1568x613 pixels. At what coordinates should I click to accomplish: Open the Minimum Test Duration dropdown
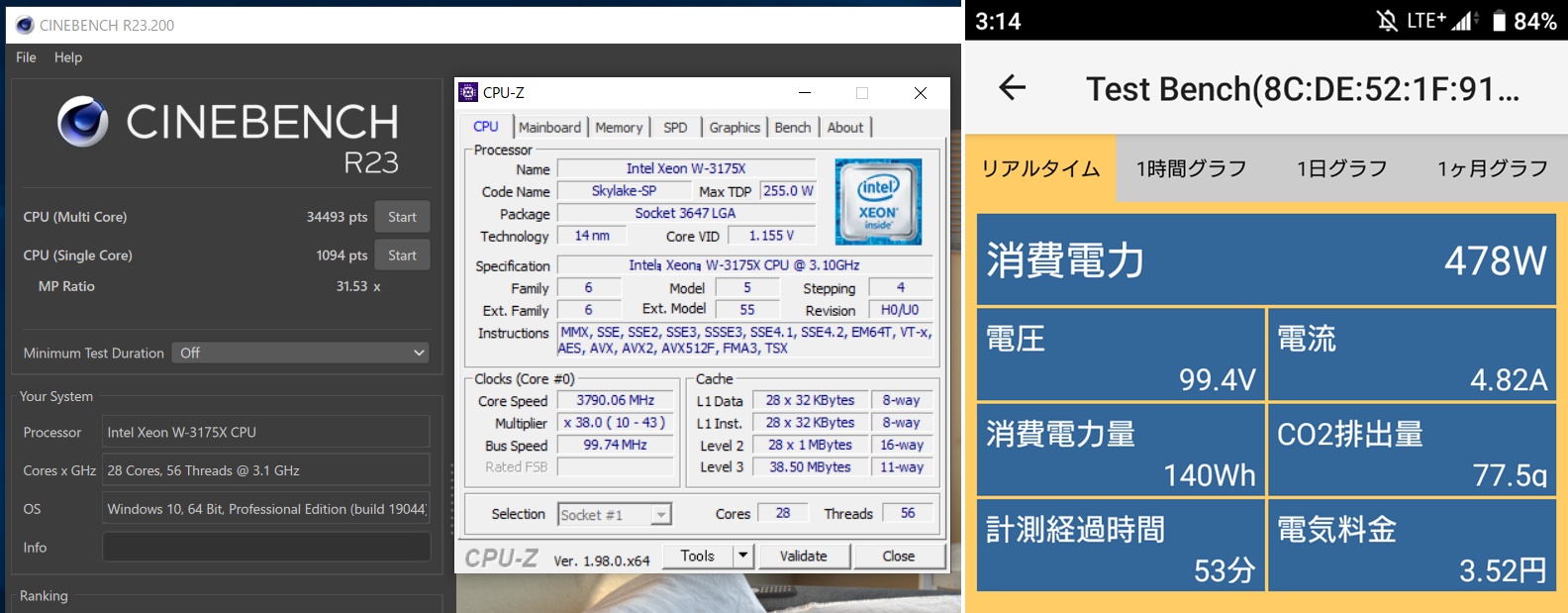coord(301,353)
